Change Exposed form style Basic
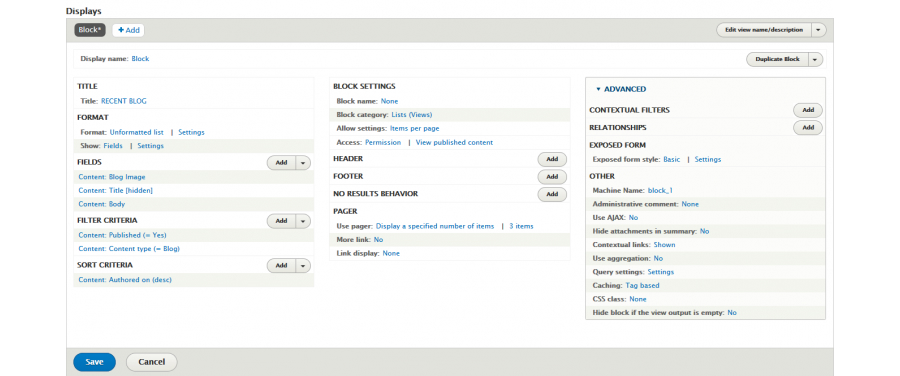 672,159
